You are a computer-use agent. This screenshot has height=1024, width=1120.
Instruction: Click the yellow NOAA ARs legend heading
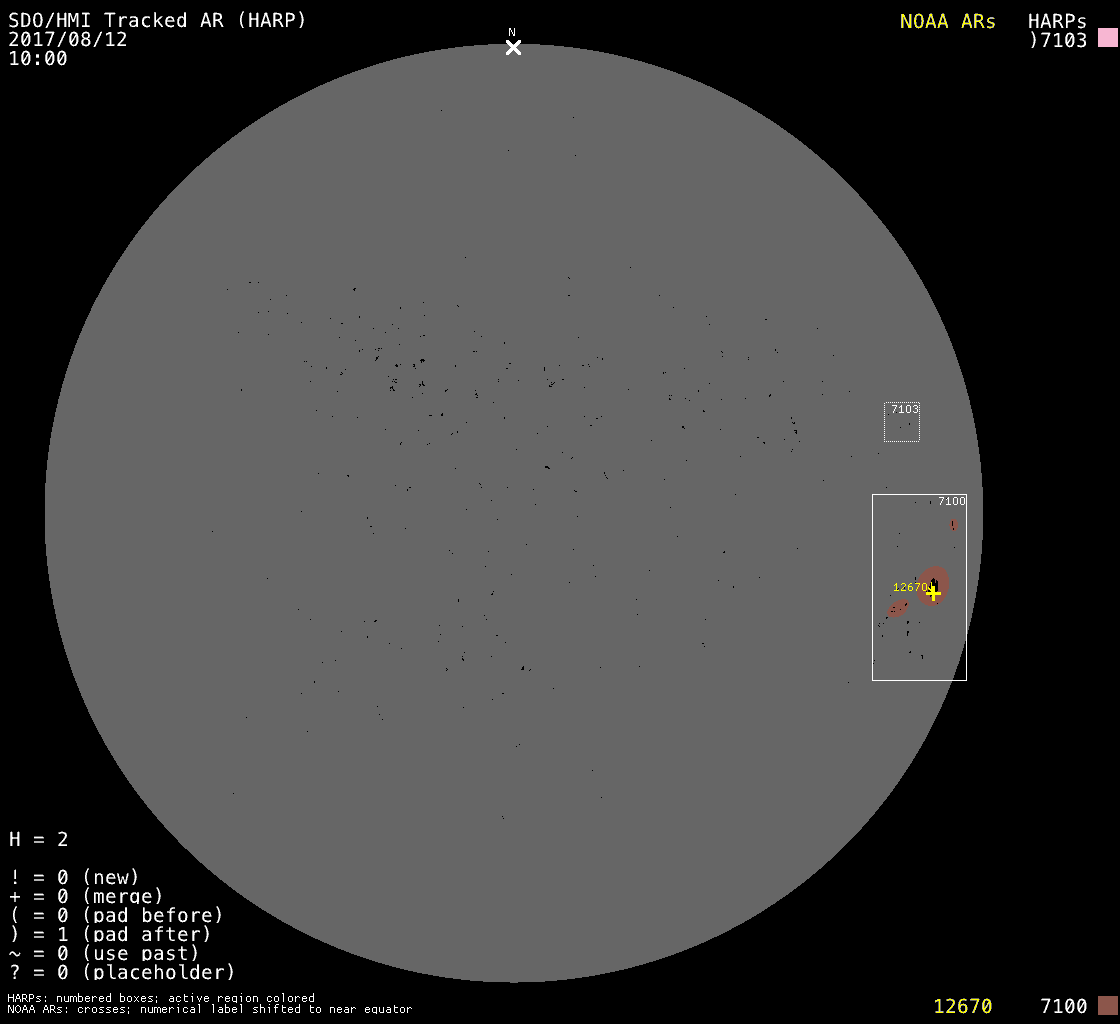point(947,21)
